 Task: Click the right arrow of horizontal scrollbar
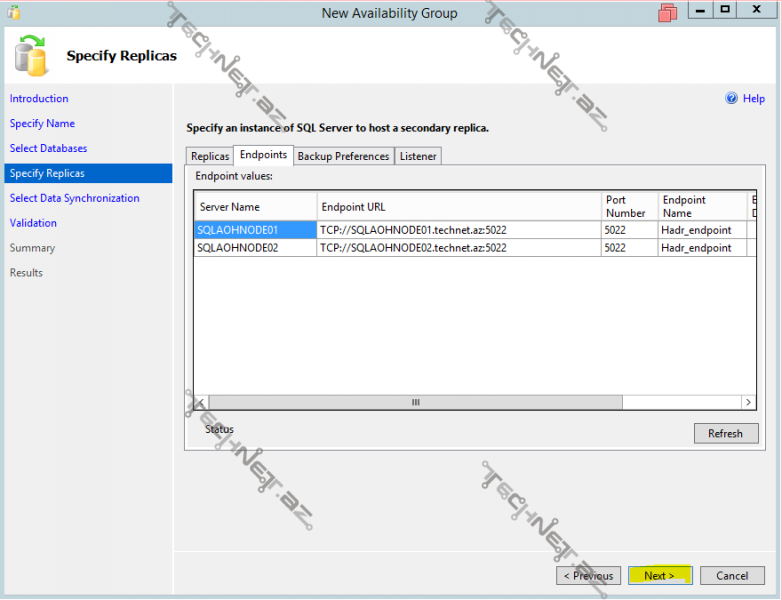coord(748,402)
